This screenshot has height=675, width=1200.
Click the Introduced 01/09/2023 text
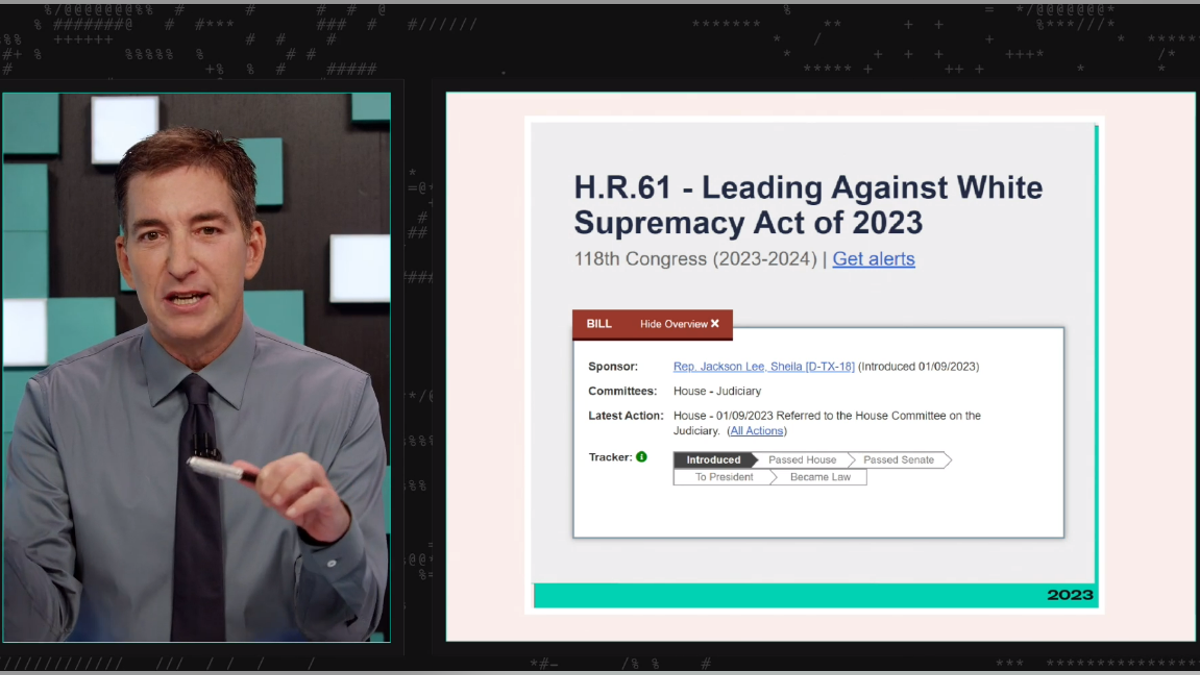point(919,367)
